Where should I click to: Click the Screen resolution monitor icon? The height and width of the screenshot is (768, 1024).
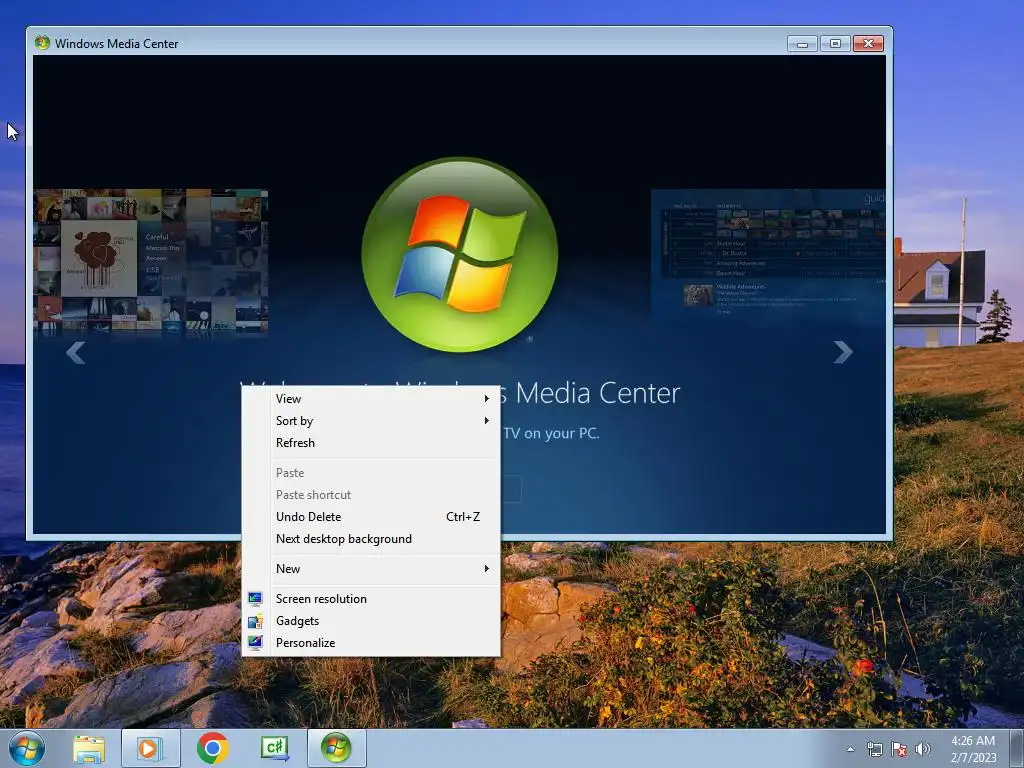[x=255, y=599]
